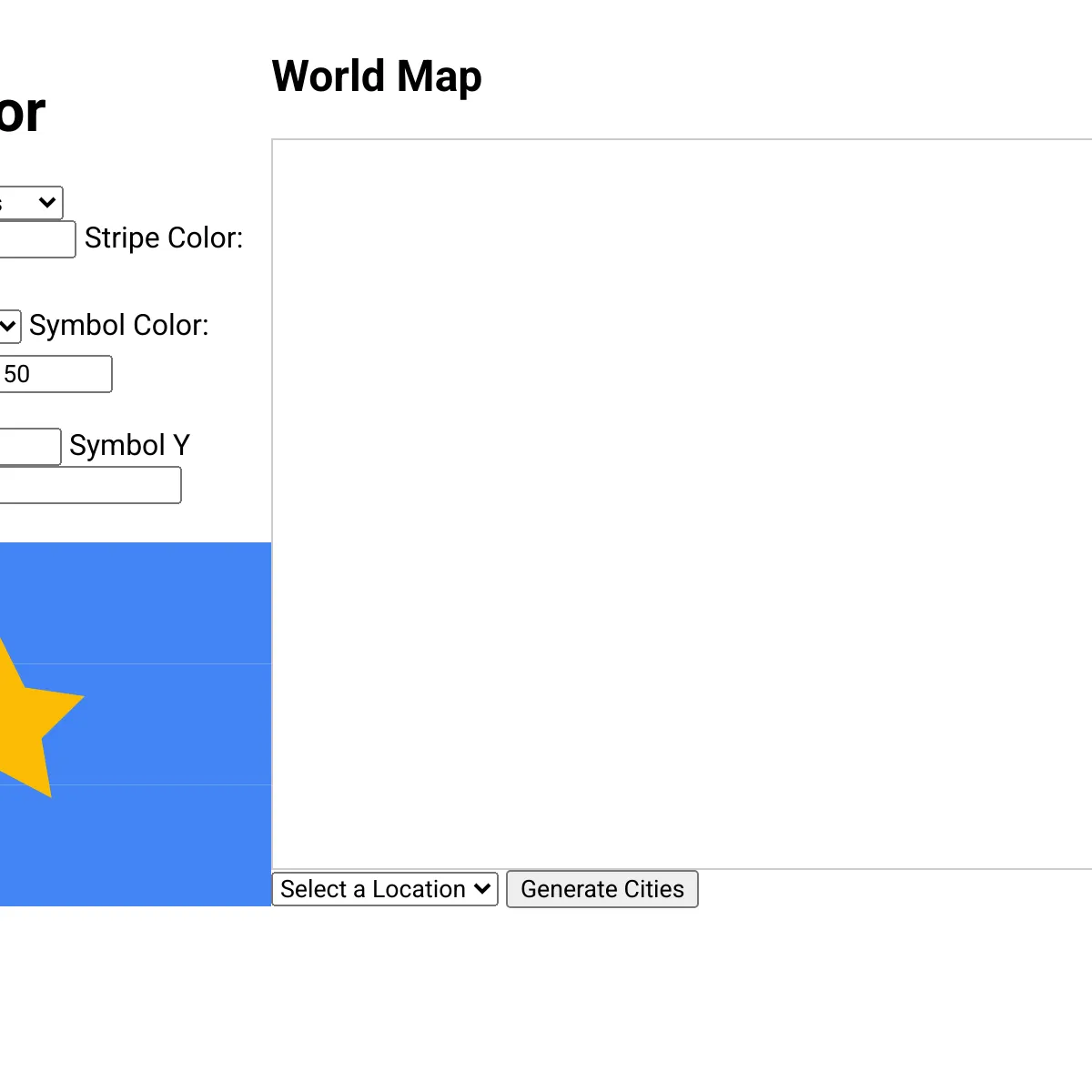
Task: Click the Generate Cities button
Action: click(602, 889)
